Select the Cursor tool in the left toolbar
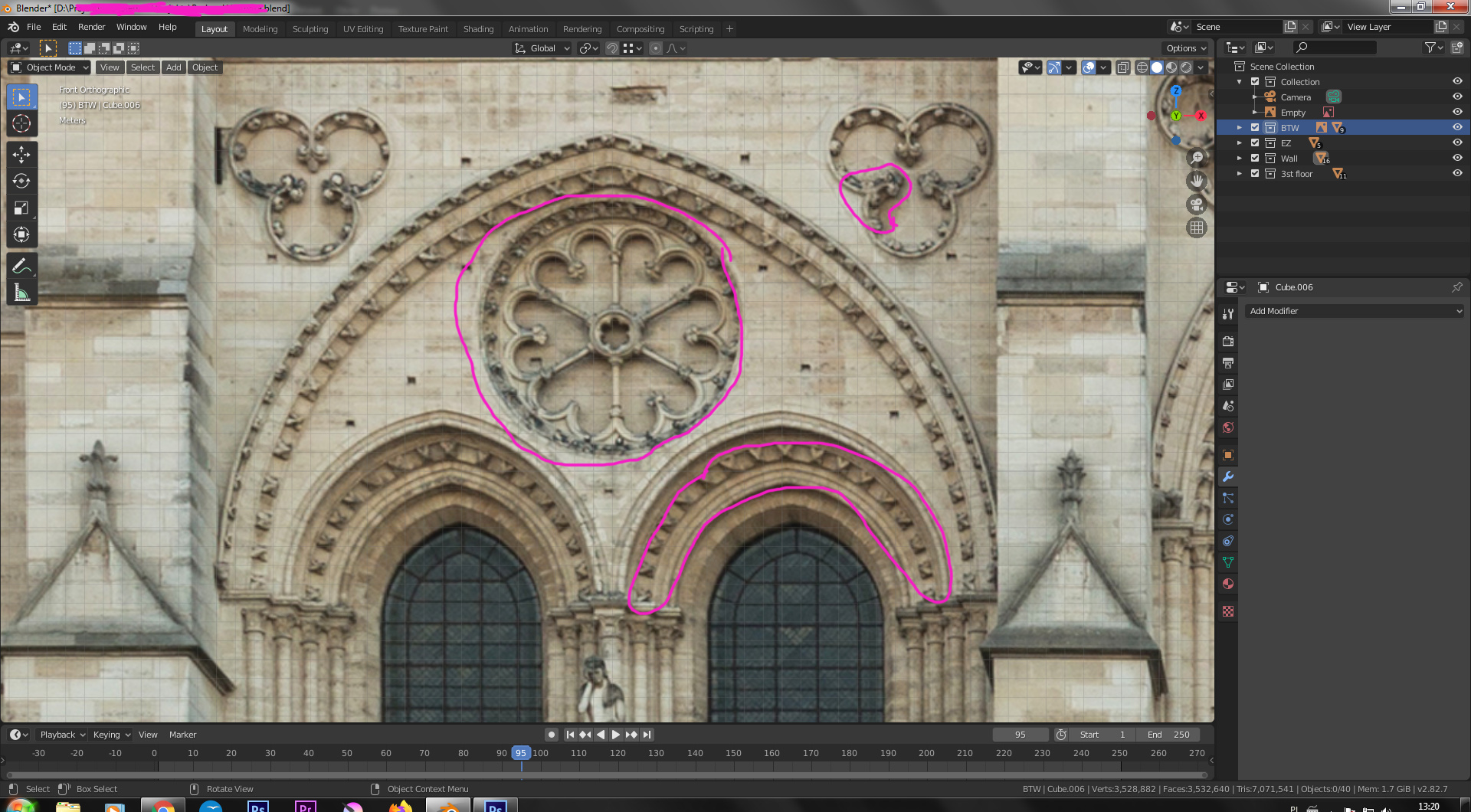The width and height of the screenshot is (1471, 812). [x=21, y=123]
